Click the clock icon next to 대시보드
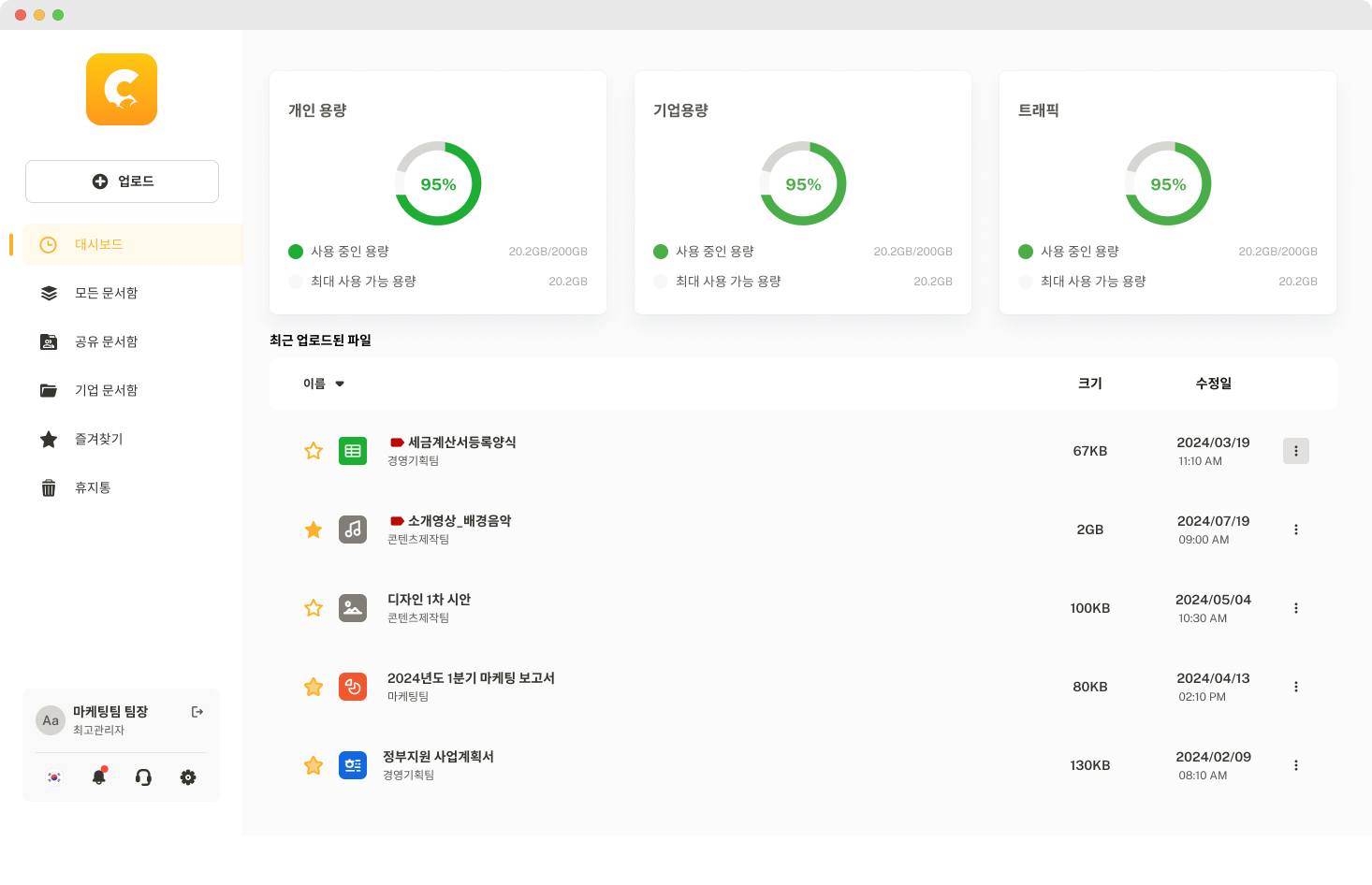 49,244
